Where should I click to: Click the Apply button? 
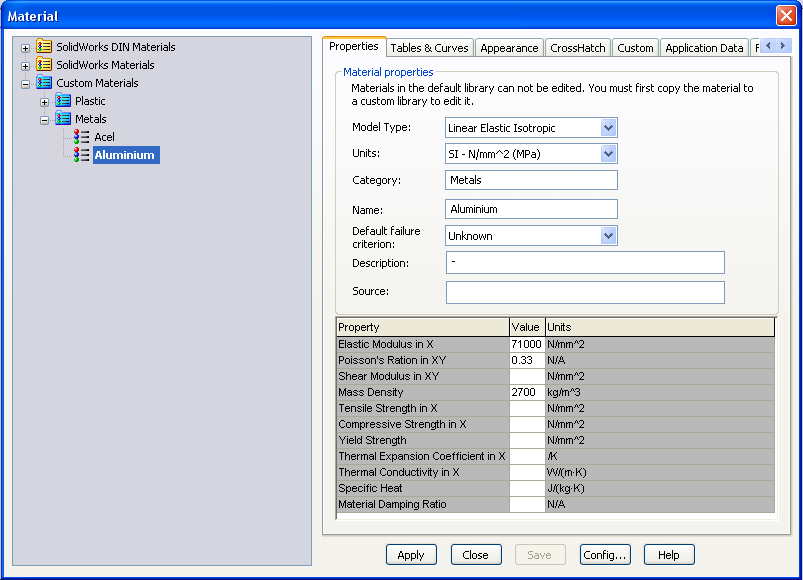(411, 554)
